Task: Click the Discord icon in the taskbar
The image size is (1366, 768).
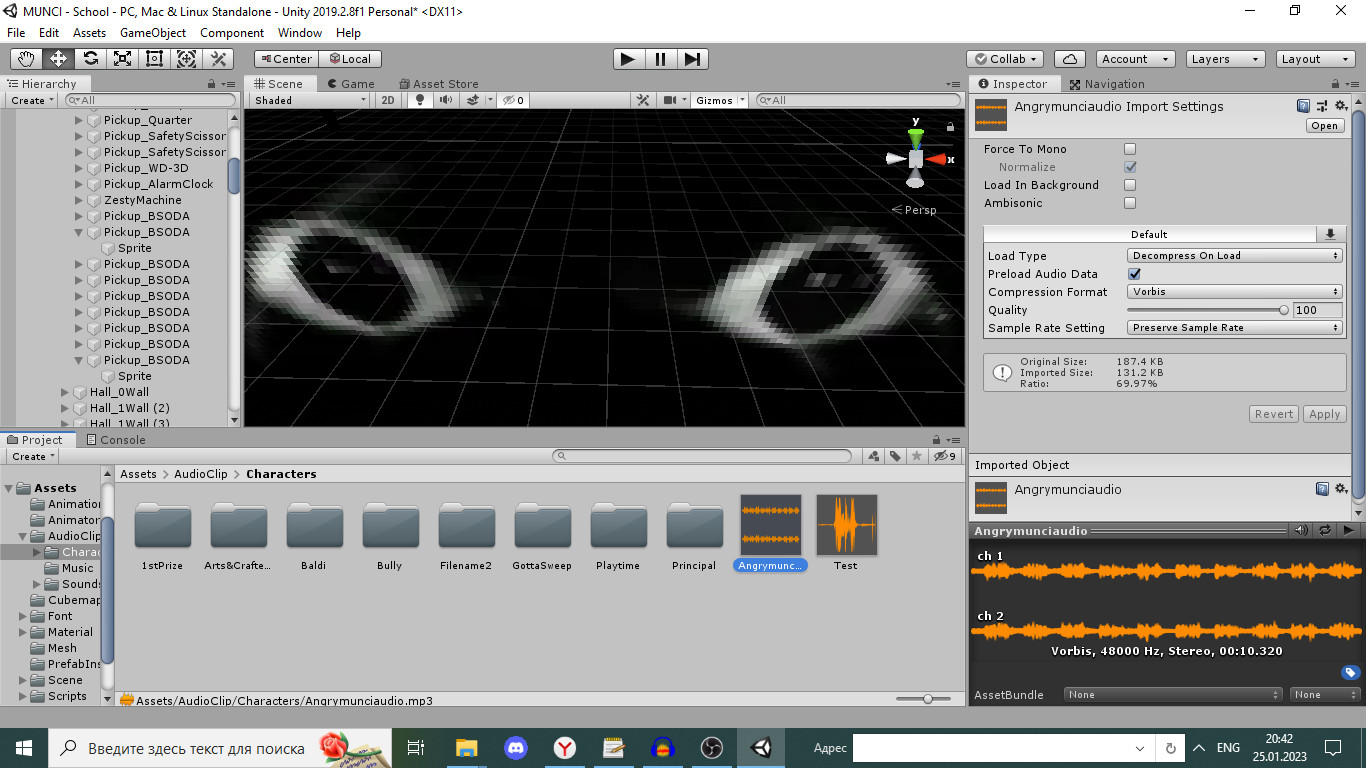Action: pyautogui.click(x=516, y=747)
